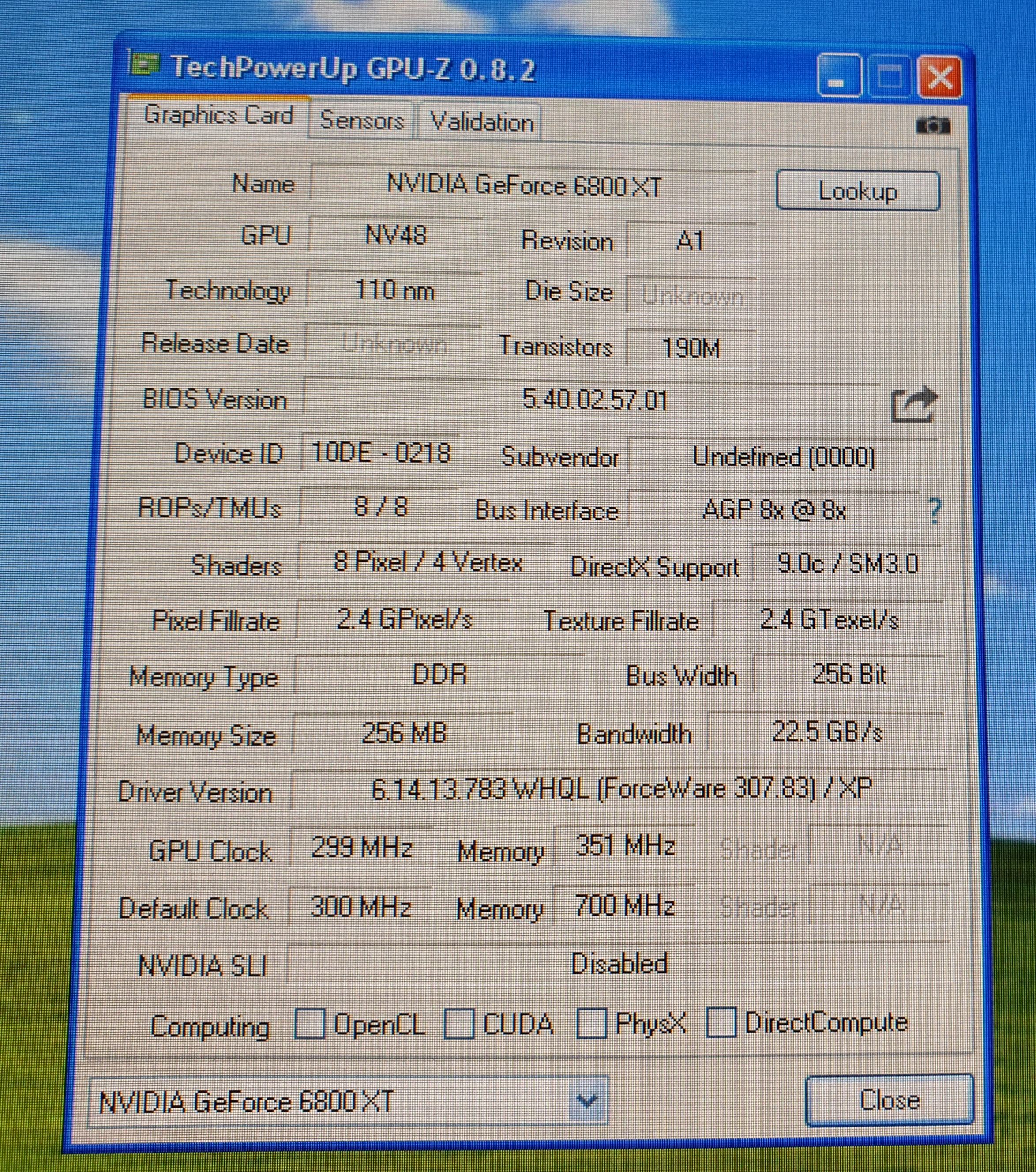Click the NVIDIA SLI field showing Disabled

coord(619,964)
